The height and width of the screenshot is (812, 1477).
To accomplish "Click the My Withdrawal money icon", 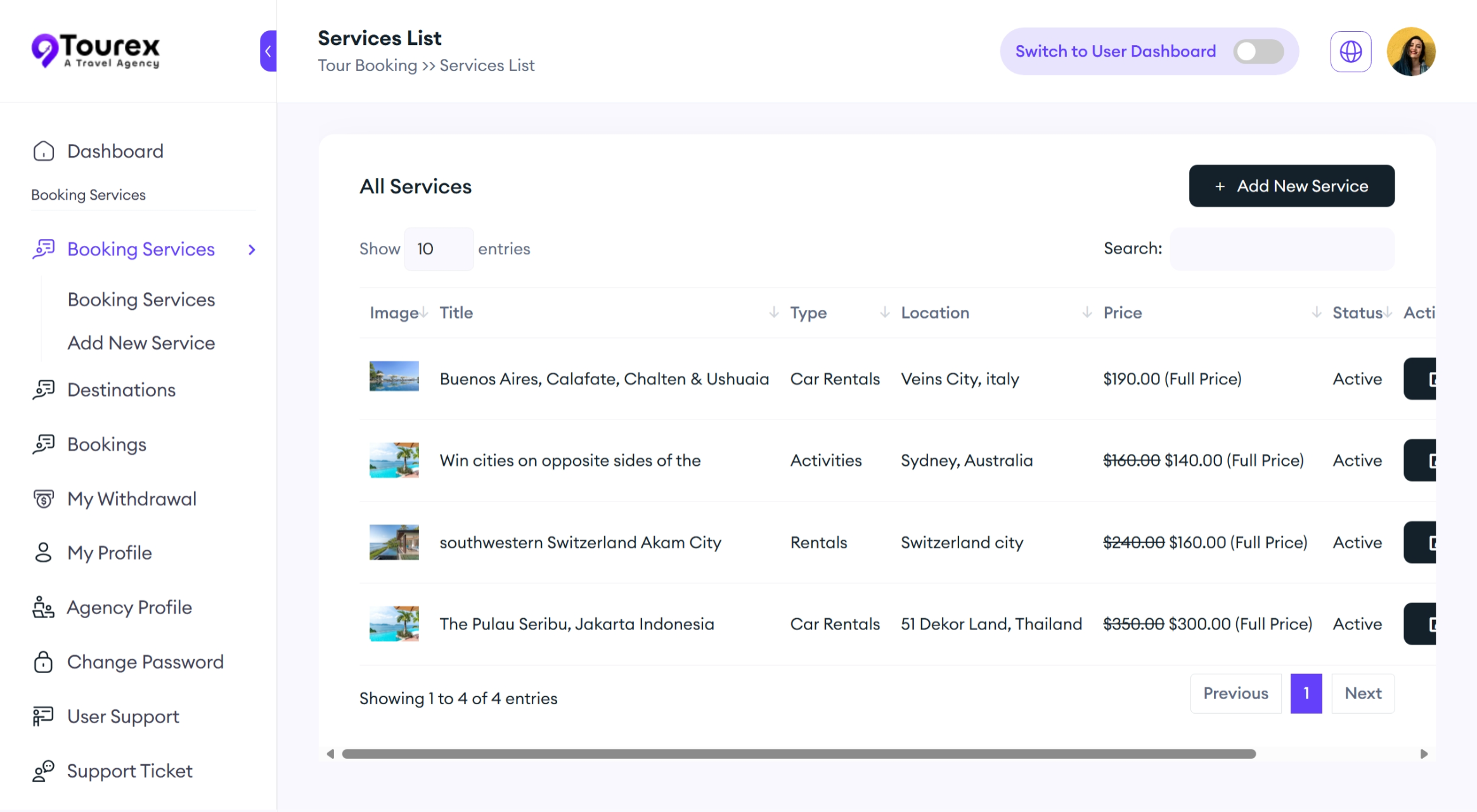I will click(x=43, y=499).
